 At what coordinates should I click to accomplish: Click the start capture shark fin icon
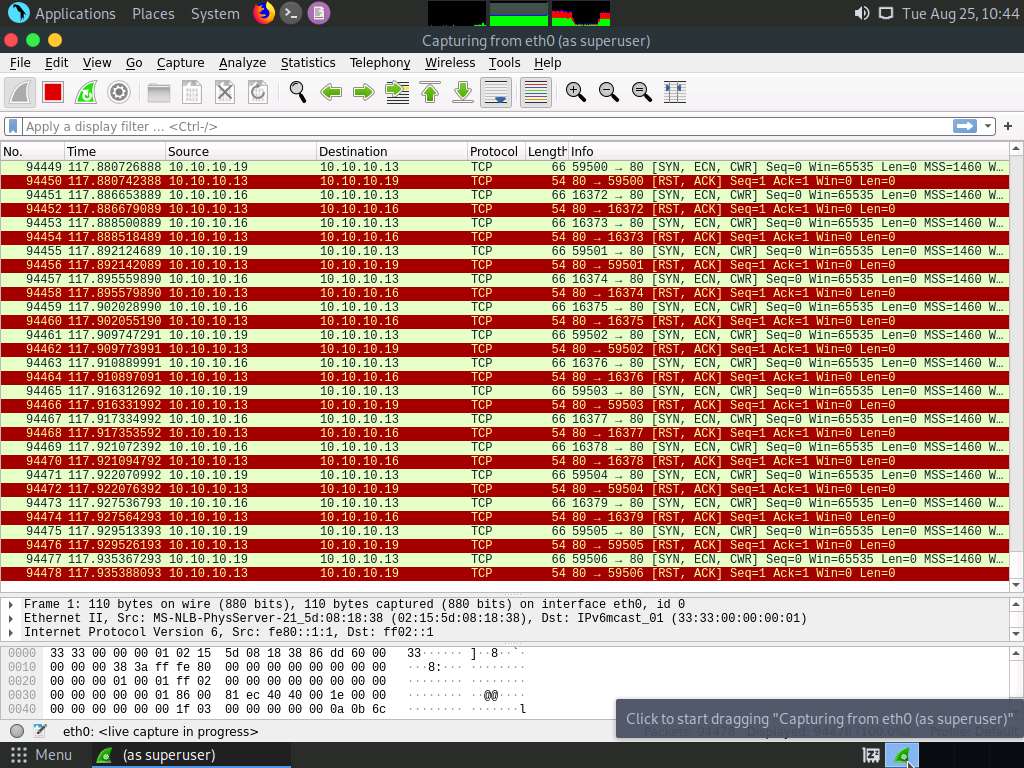tap(20, 92)
